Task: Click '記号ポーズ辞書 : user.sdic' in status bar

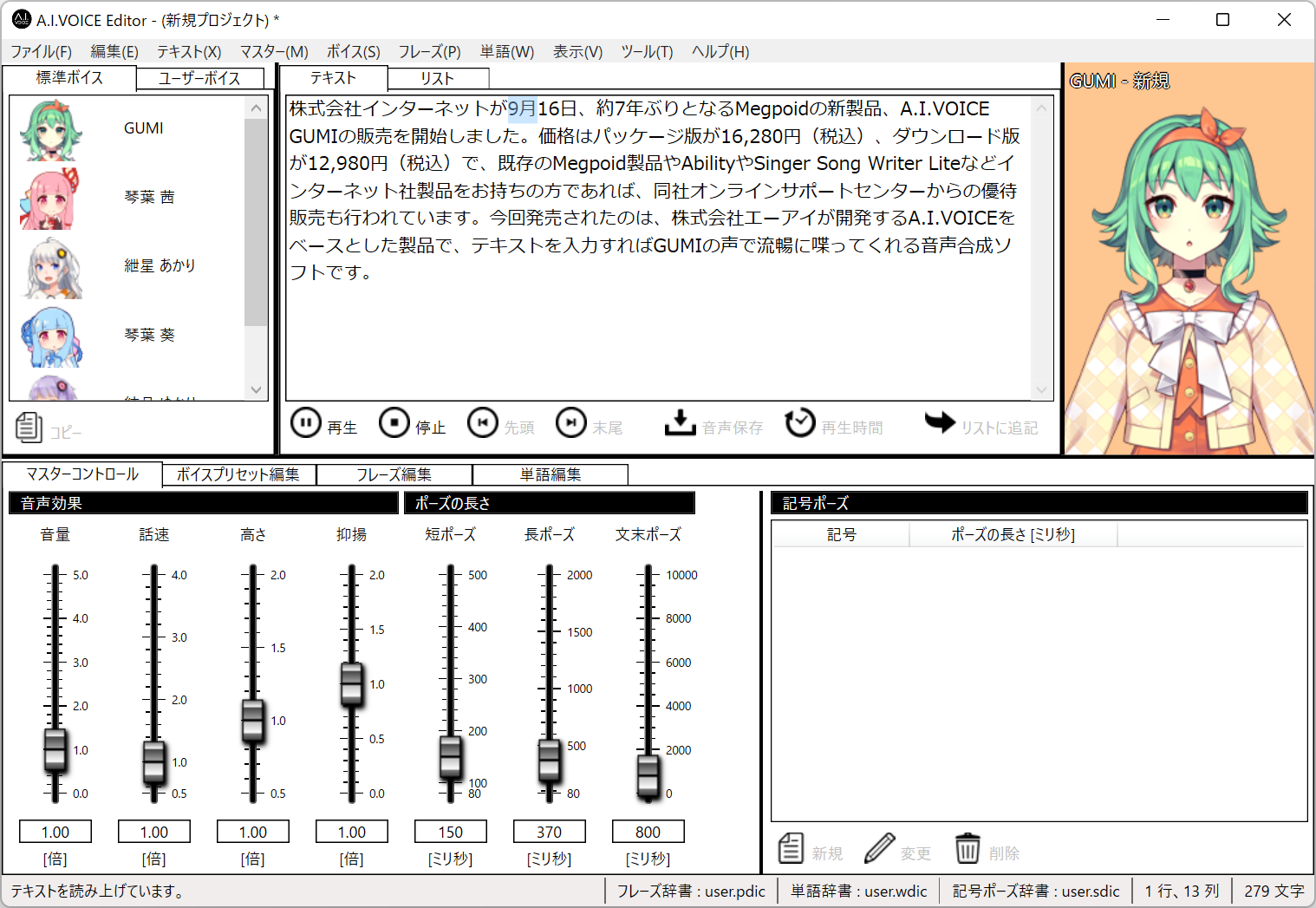Action: [x=1036, y=891]
